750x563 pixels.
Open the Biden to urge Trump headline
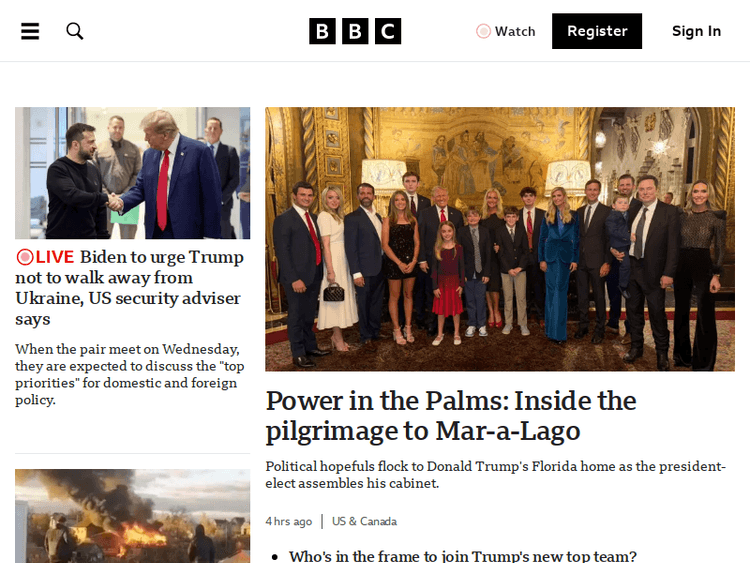[x=130, y=287]
